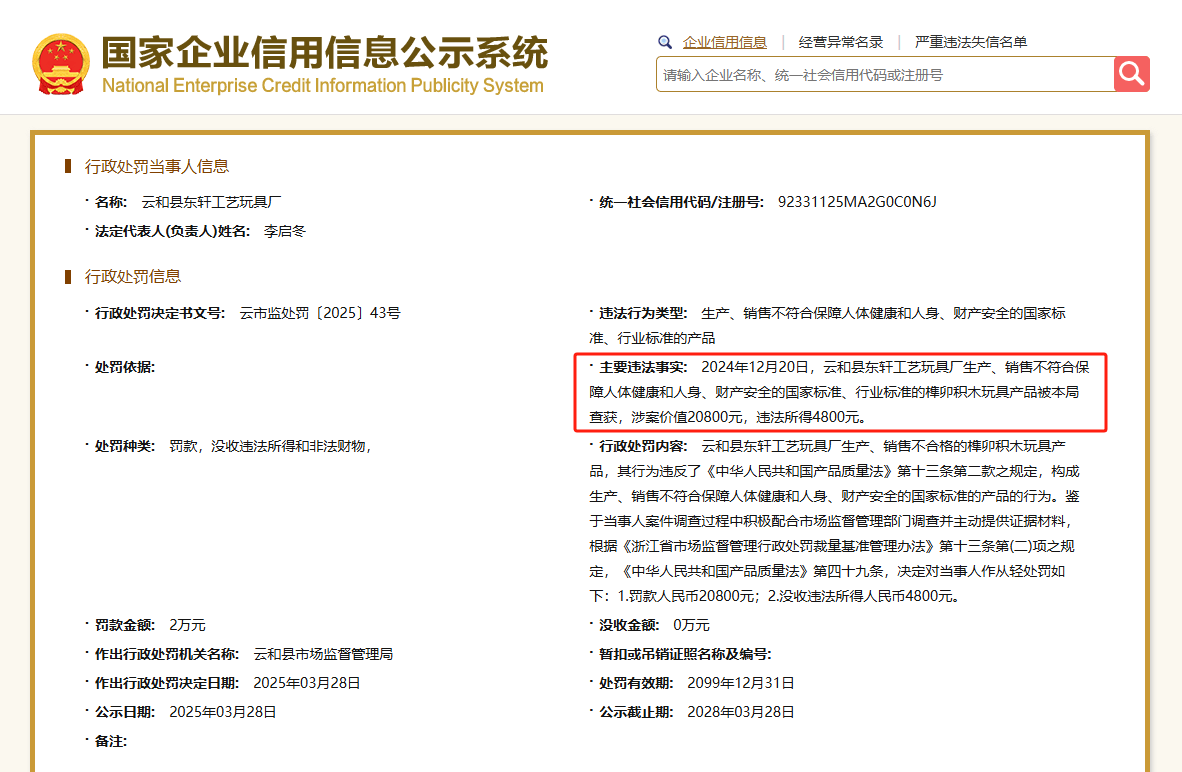Click the 法定代表人(负责人)姓名 label

click(172, 231)
